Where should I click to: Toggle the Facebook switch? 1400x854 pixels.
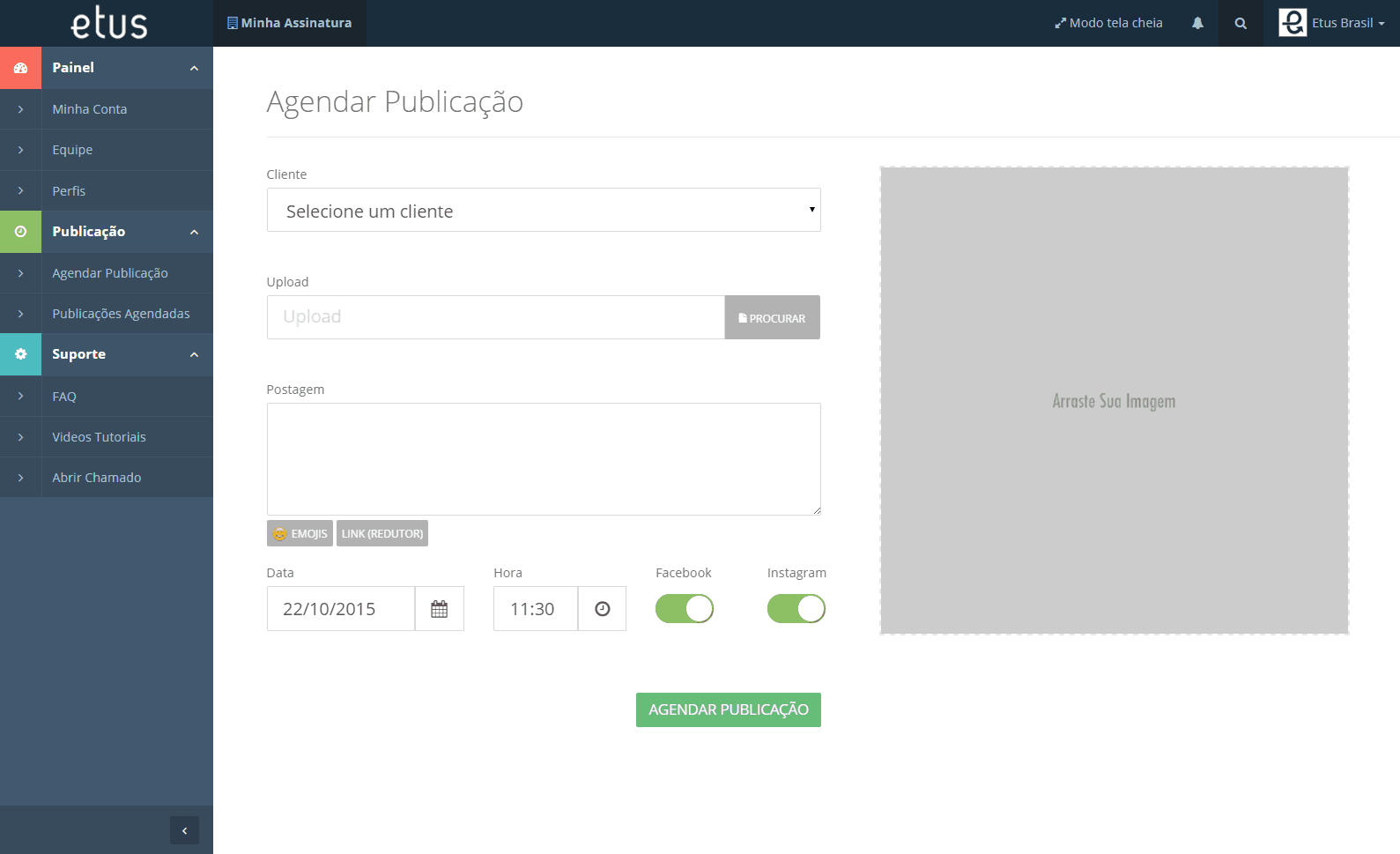[685, 609]
